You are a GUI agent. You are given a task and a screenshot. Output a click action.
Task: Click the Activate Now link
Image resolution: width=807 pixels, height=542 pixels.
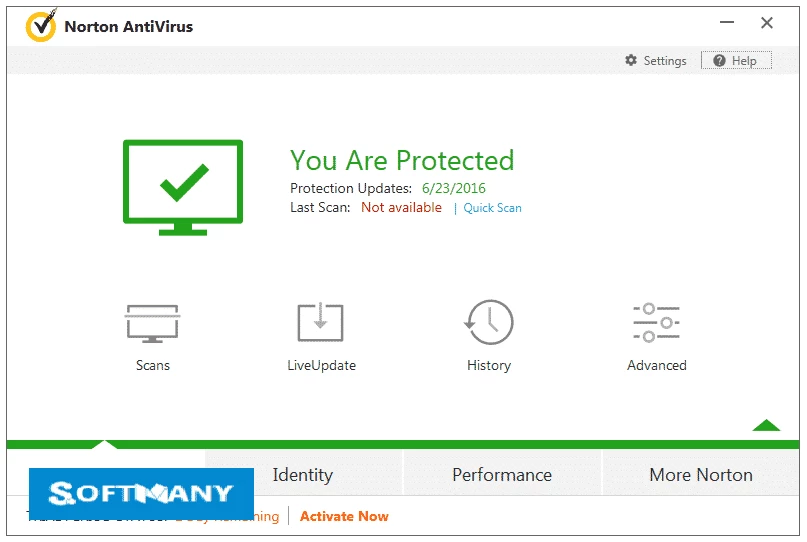coord(344,516)
